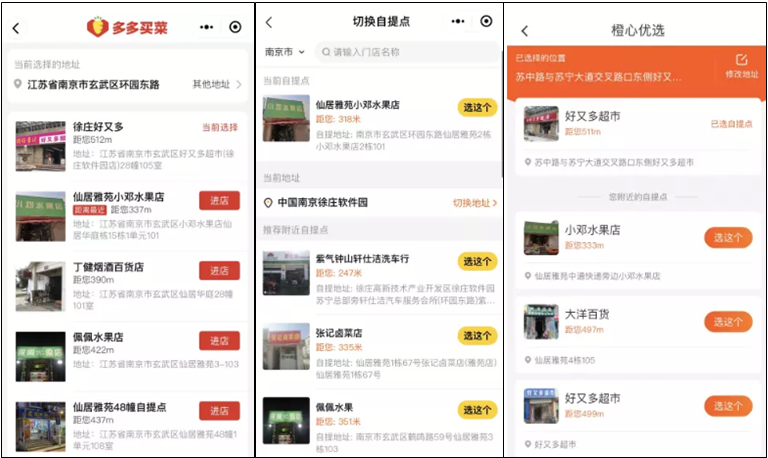The height and width of the screenshot is (458, 768).
Task: Choose 仙居雅苑小邓水果店 with 选这个
Action: pos(478,107)
